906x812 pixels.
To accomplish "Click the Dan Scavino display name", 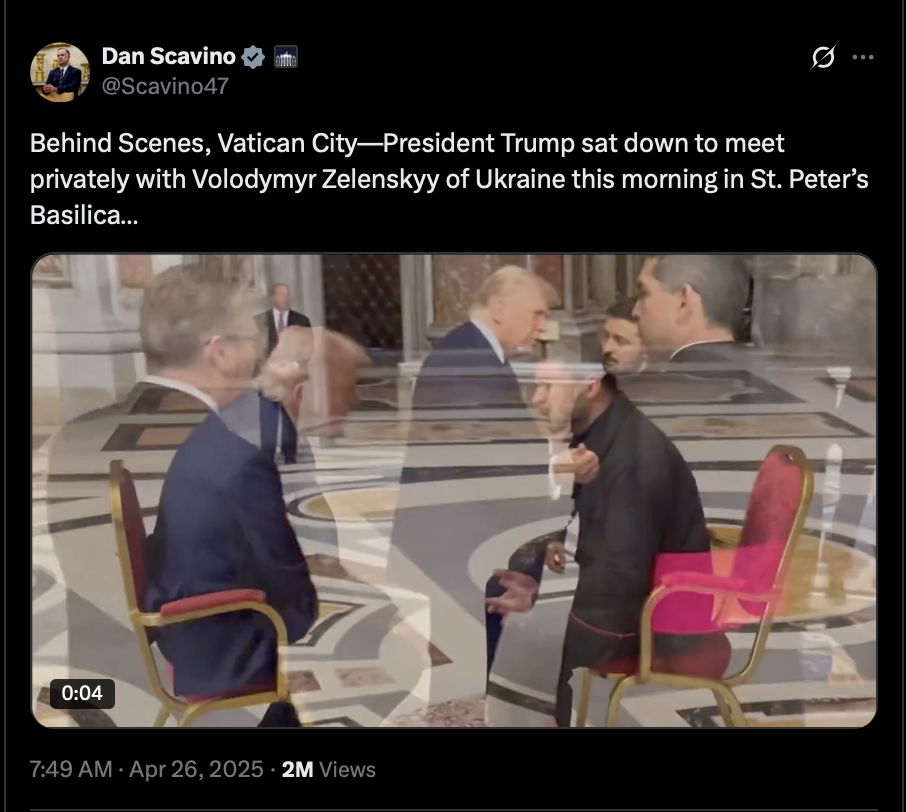I will (x=169, y=57).
